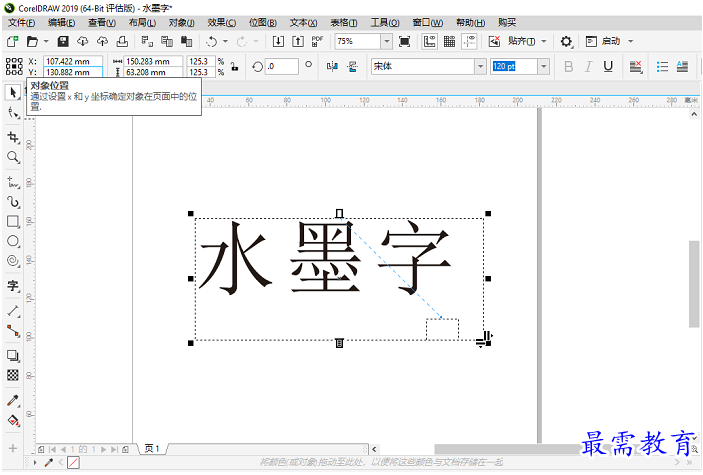This screenshot has width=703, height=475.
Task: Select the Color Eyedropper tool
Action: click(13, 400)
